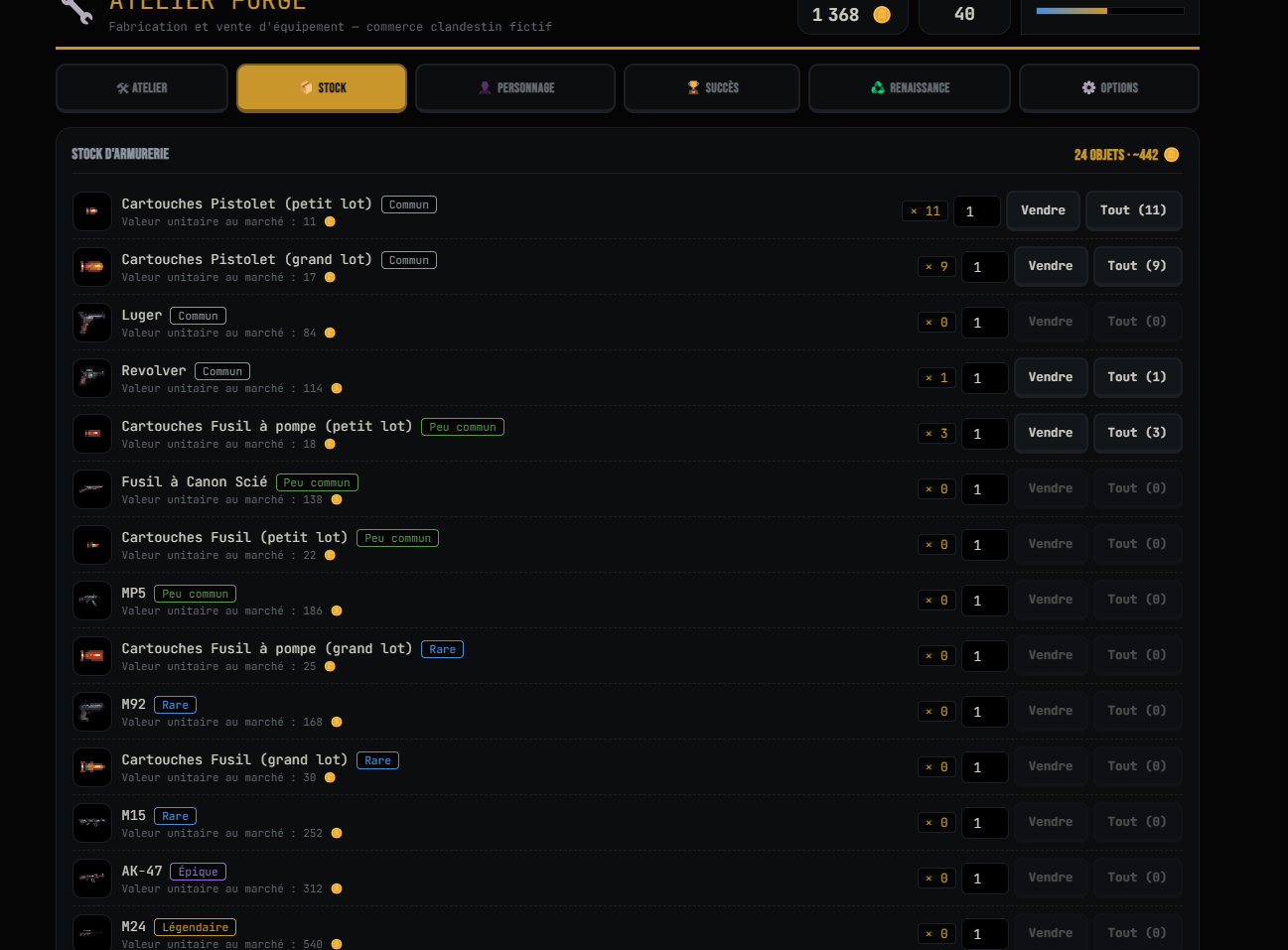The image size is (1288, 950).
Task: Click the Cartouches Pistolet (grand lot) icon
Action: (92, 267)
